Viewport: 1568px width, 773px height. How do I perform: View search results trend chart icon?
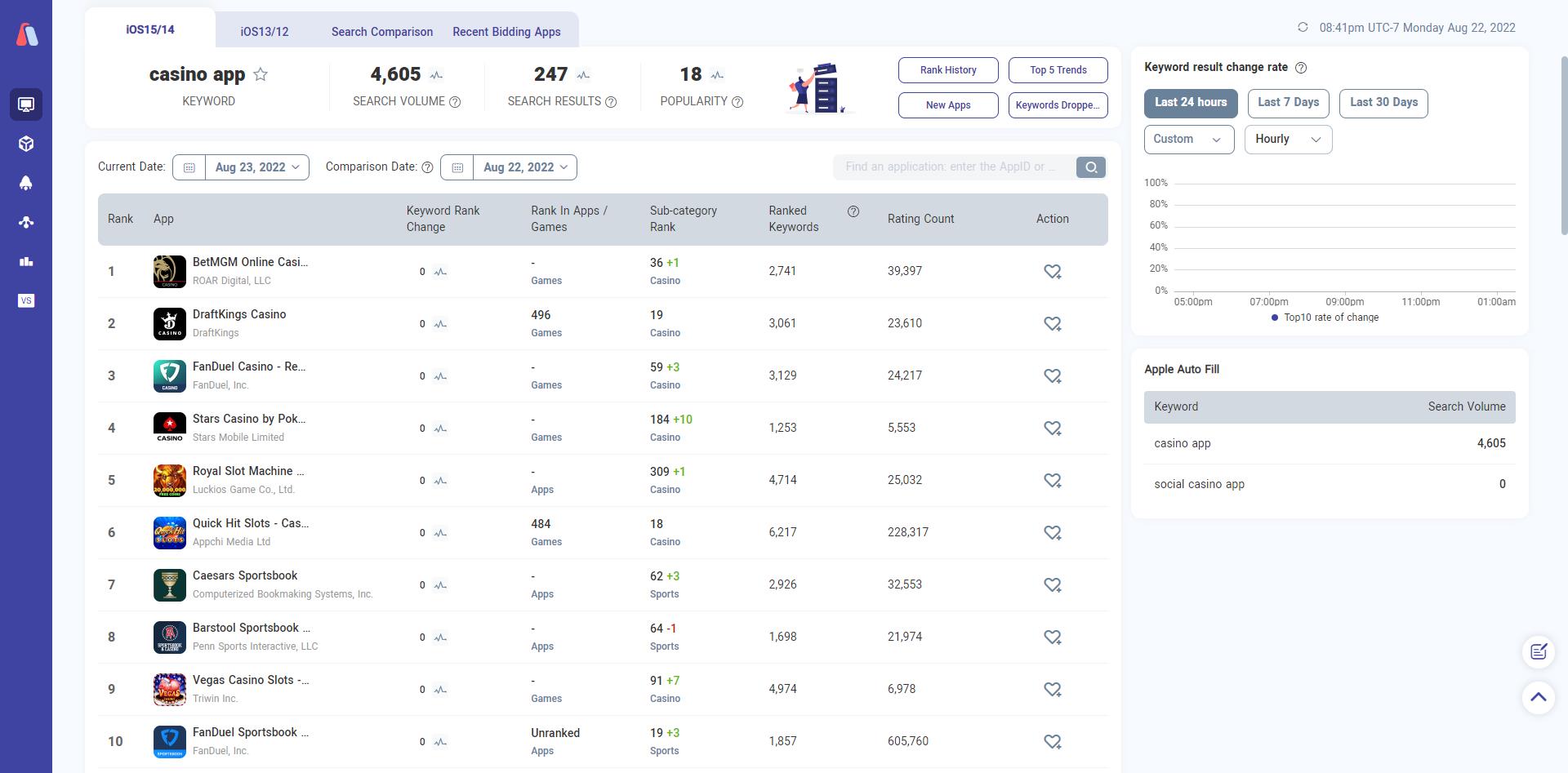coord(583,75)
